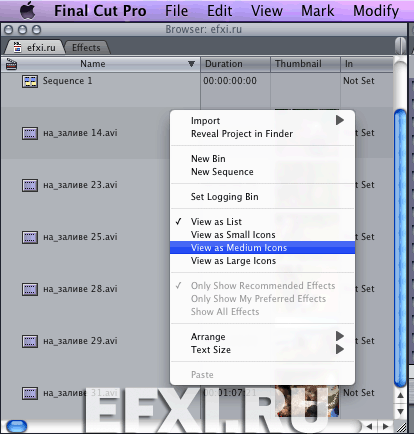Choose Set Logging Bin
The image size is (414, 434).
point(262,197)
